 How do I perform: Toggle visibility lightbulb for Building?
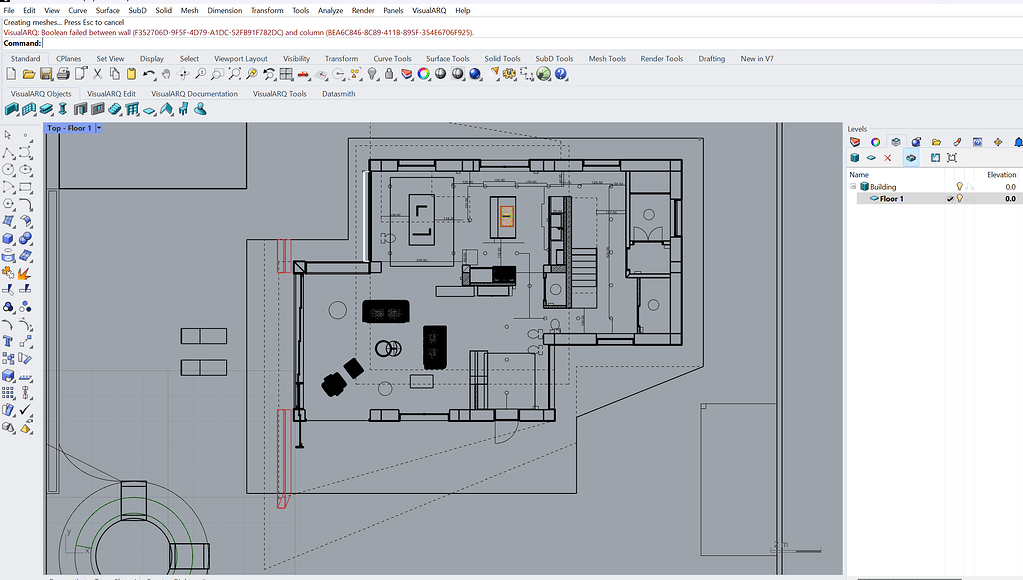pyautogui.click(x=960, y=186)
